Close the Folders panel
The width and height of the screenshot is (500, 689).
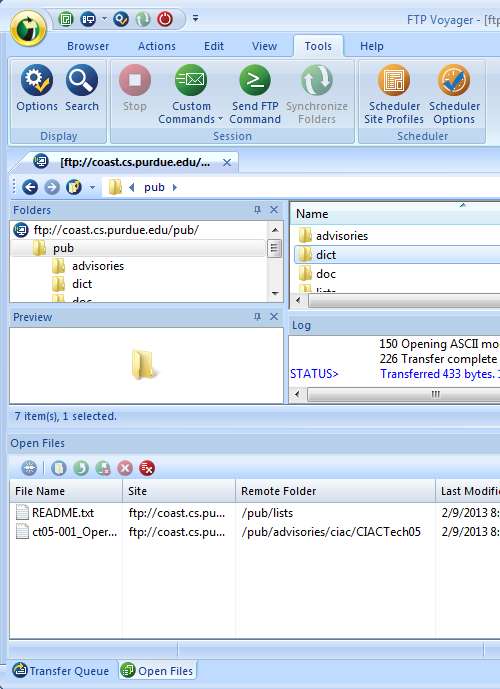274,210
